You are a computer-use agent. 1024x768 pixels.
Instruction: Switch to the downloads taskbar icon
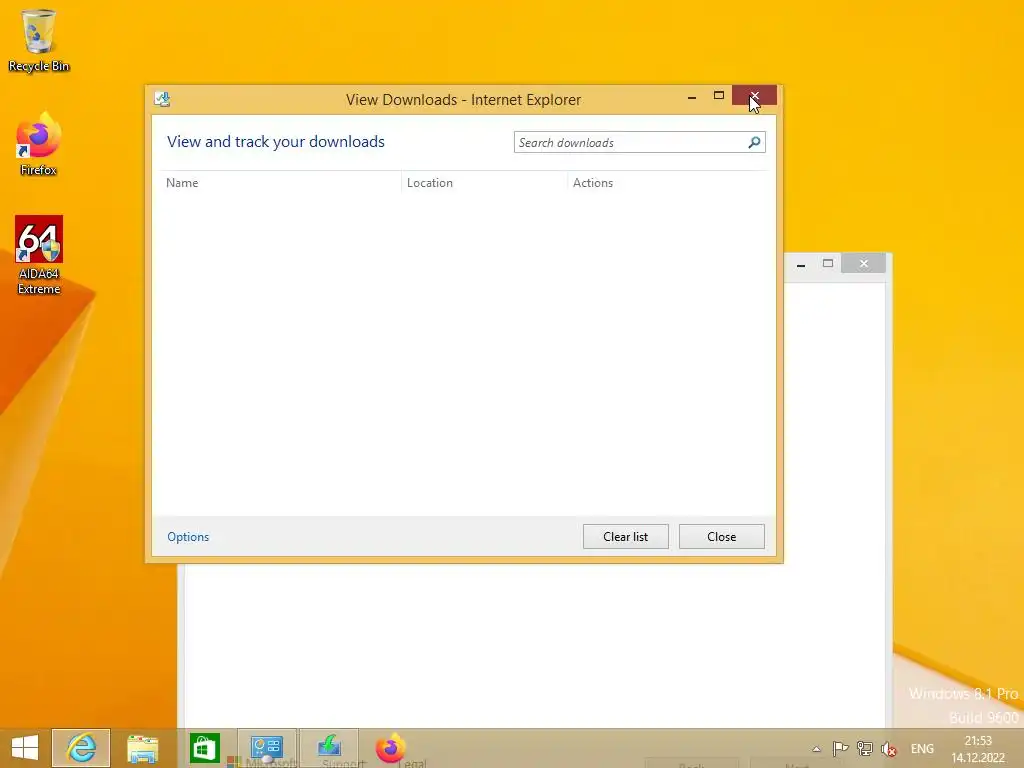tap(329, 748)
